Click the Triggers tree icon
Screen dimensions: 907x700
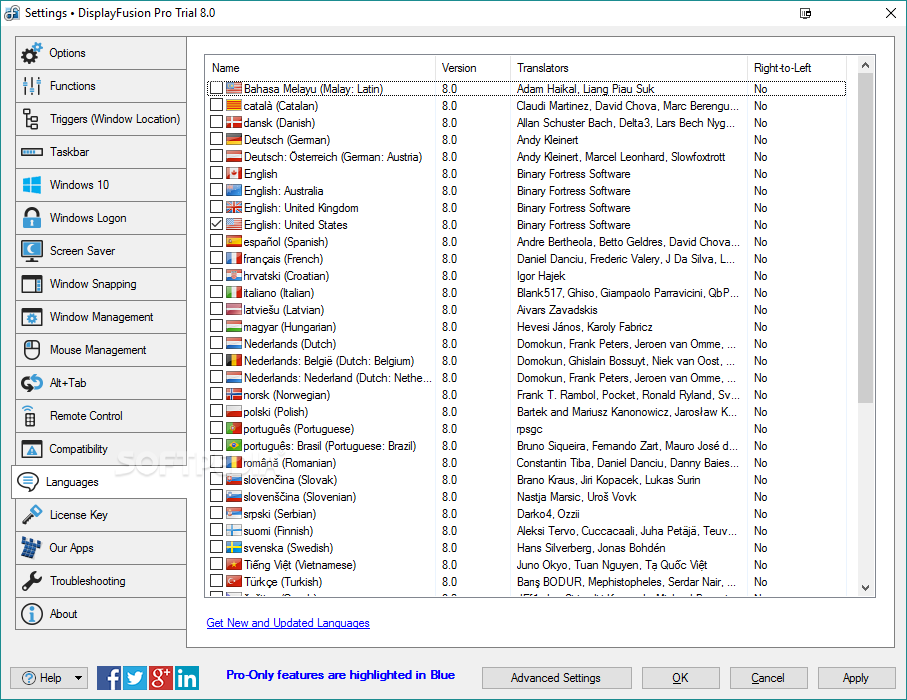[31, 119]
